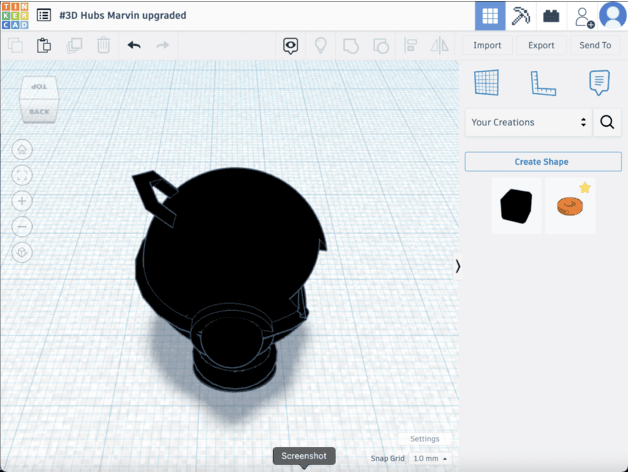This screenshot has width=628, height=472.
Task: Select the Ruler tool
Action: tap(543, 83)
